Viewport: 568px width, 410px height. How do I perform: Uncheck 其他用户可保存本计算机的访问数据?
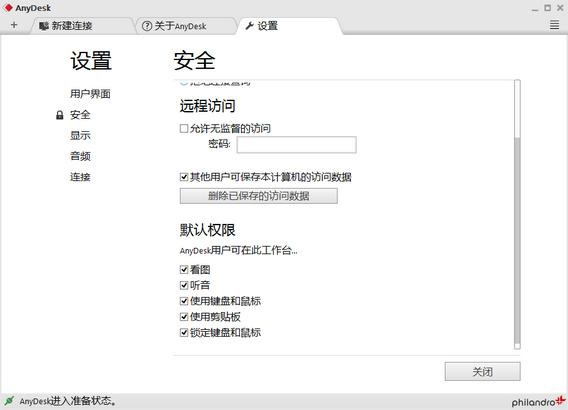pyautogui.click(x=184, y=177)
